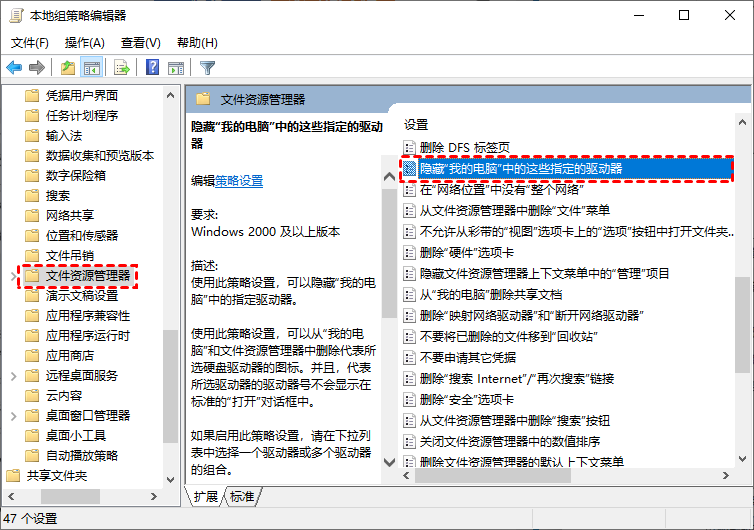Click the policy icon beside 删除"安全"选项卡

point(409,400)
